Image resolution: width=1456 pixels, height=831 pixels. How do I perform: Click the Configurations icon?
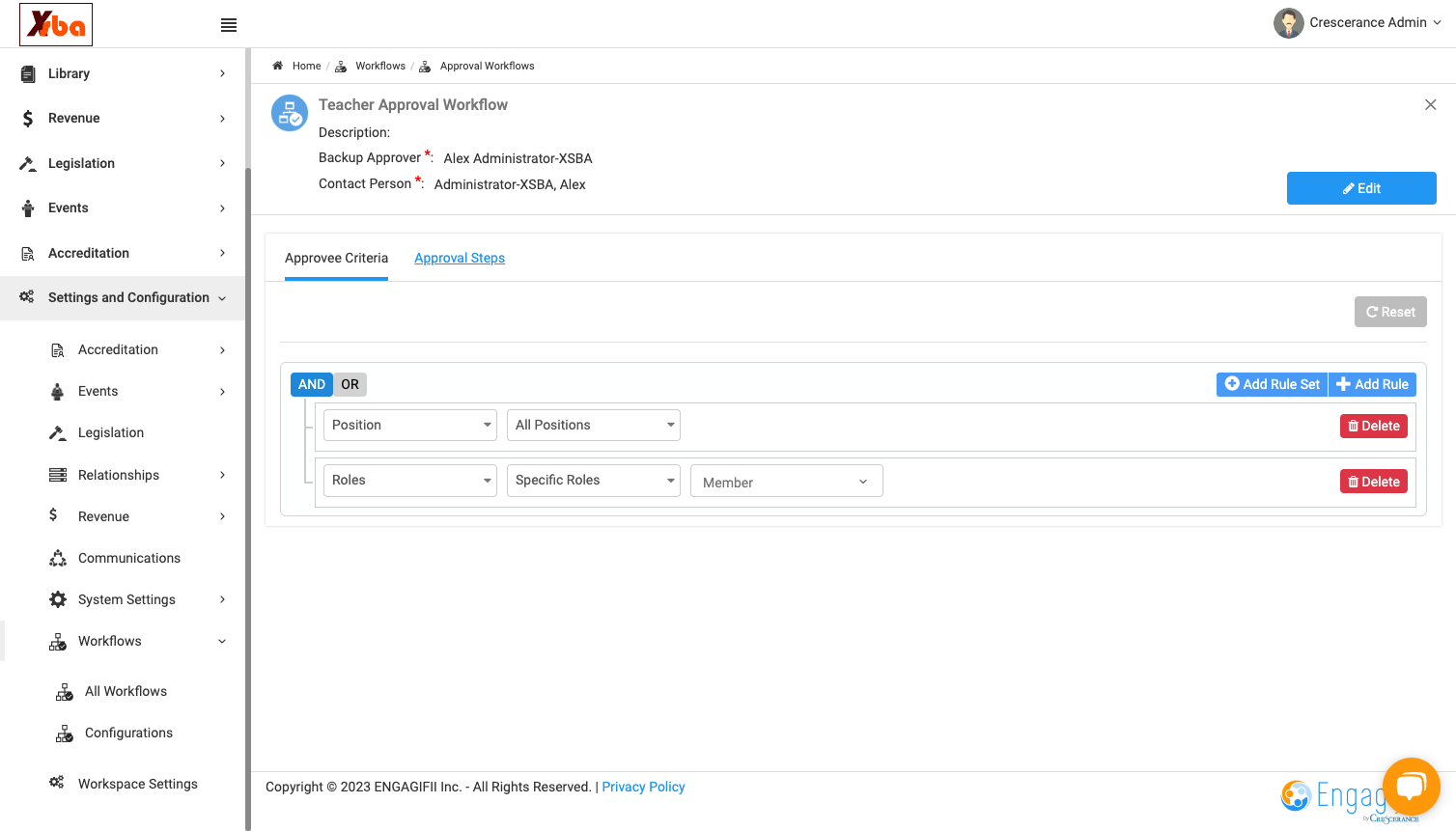pos(65,734)
